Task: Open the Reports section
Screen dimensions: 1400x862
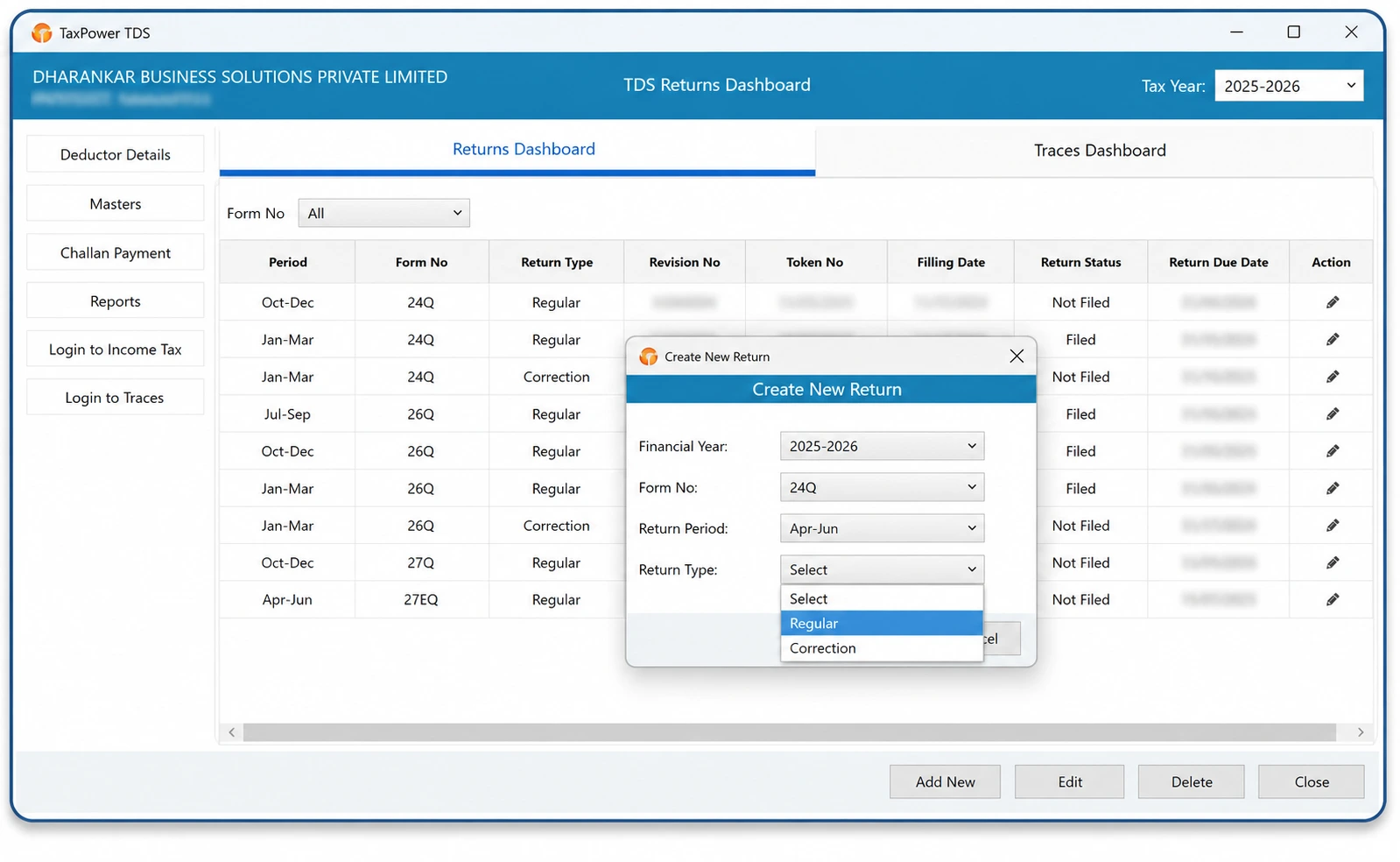Action: click(x=116, y=300)
